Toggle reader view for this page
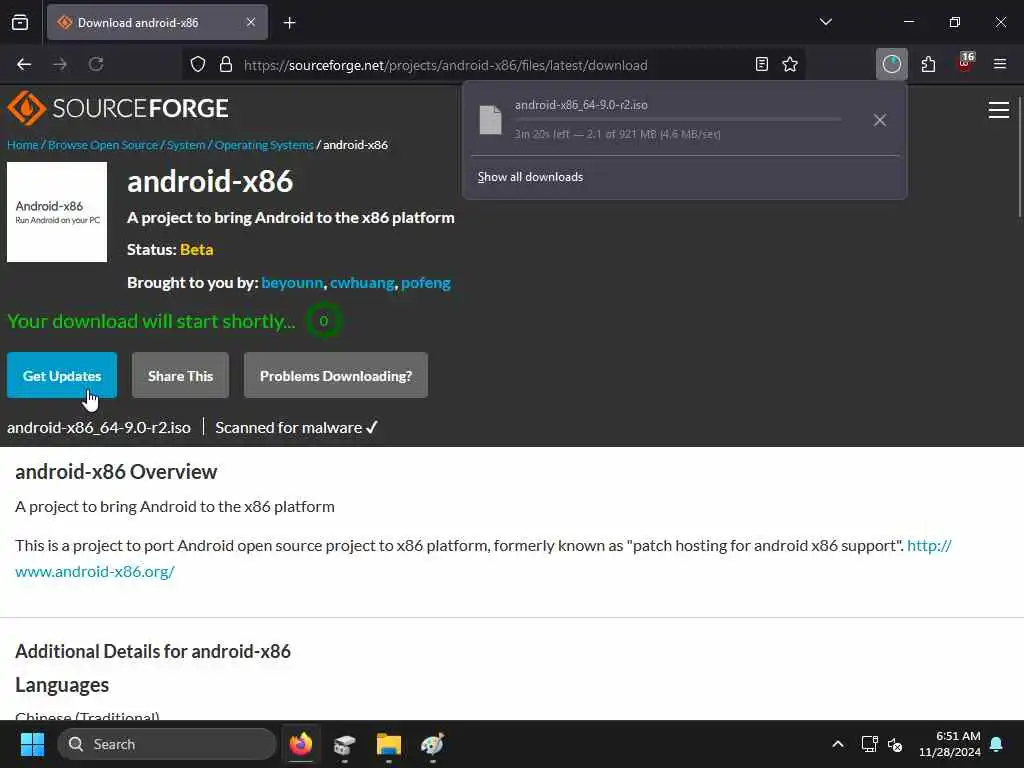1024x768 pixels. pos(761,65)
